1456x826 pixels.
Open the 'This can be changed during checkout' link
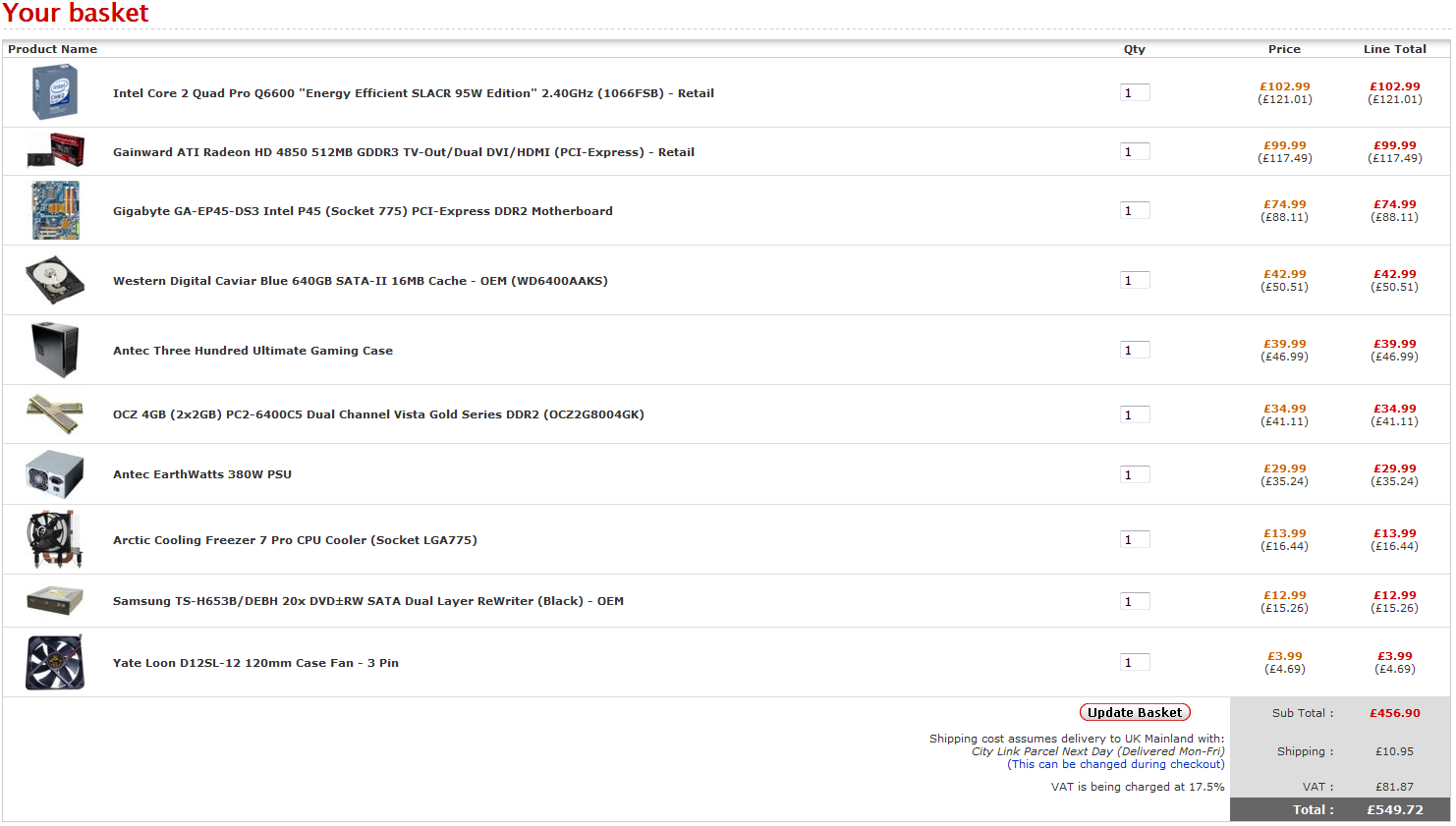pos(1115,764)
